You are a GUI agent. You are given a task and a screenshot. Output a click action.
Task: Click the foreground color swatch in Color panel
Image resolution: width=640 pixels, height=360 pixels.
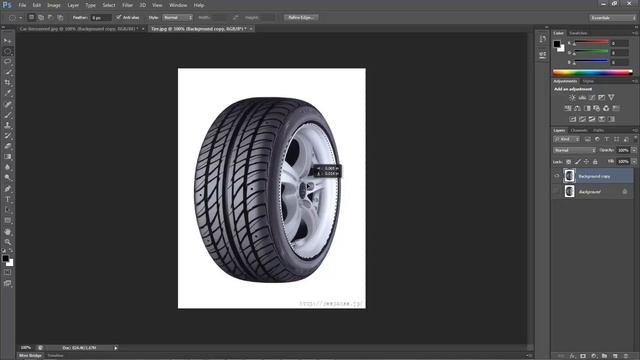[x=557, y=44]
